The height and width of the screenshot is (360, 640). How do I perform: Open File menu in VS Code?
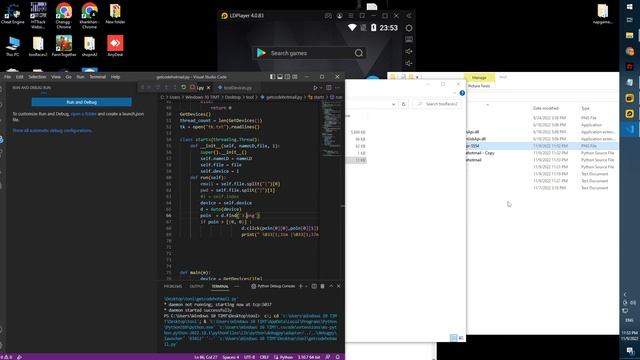(x=8, y=77)
